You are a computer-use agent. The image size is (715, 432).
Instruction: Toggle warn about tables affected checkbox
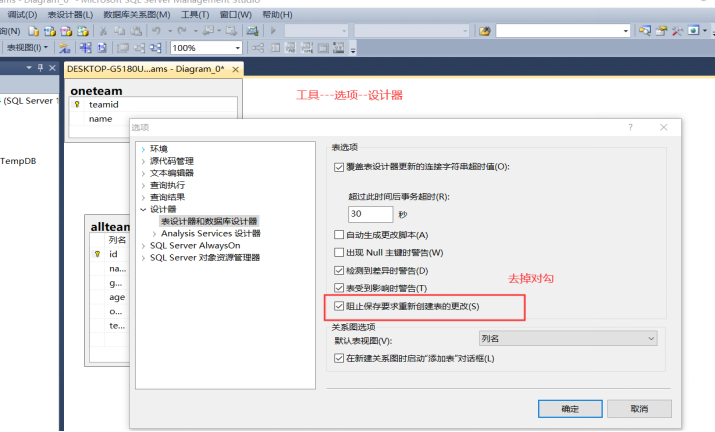(x=339, y=288)
